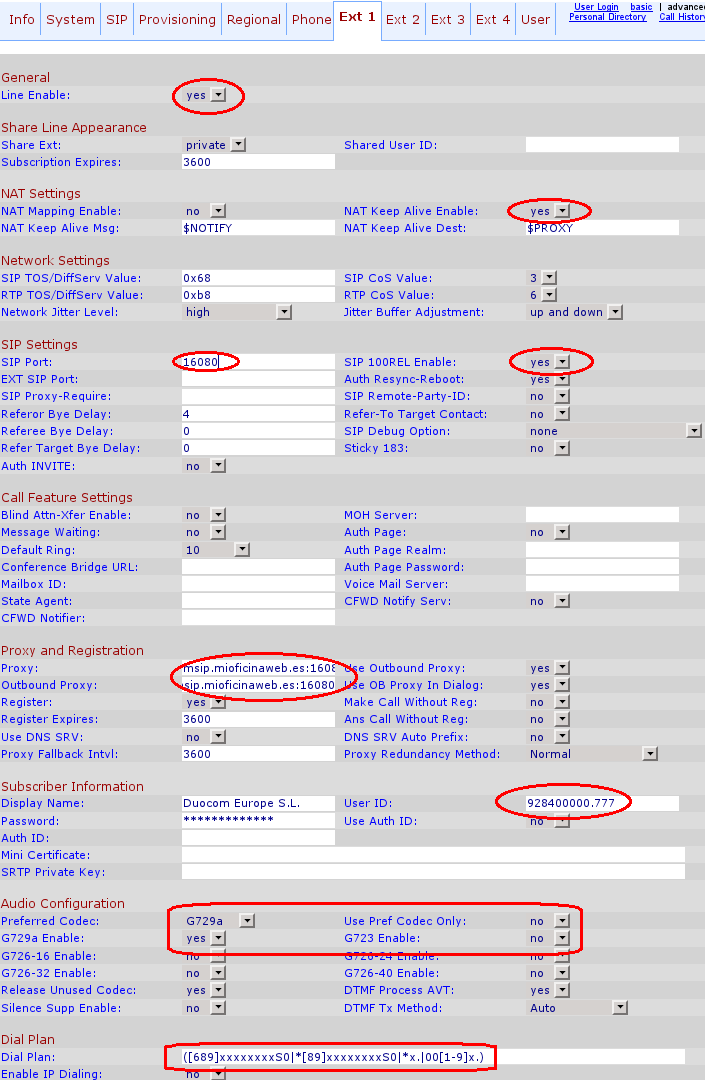This screenshot has height=1080, width=705.
Task: Switch to the Ext 2 tab
Action: click(403, 20)
